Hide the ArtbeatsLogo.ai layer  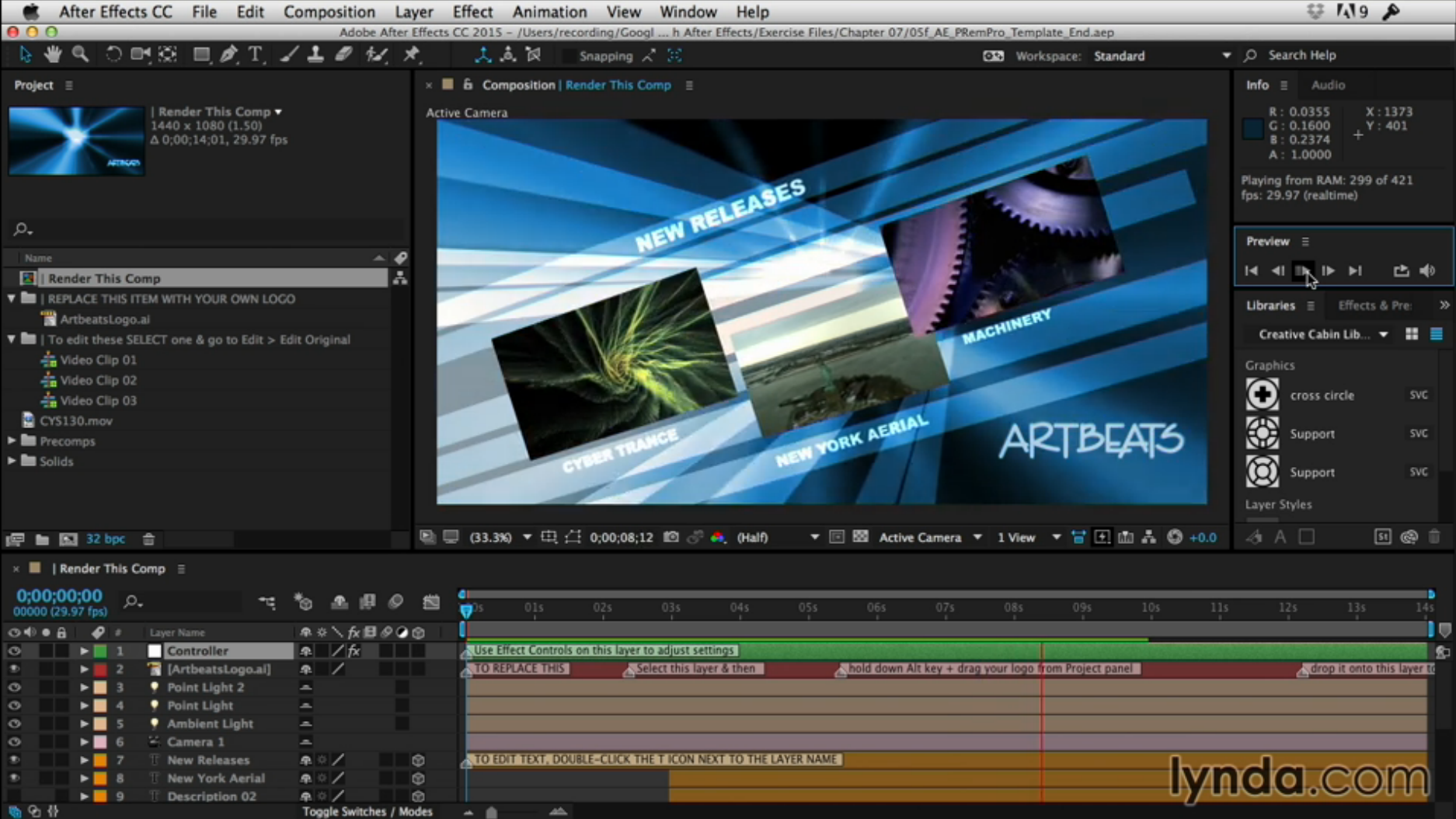click(14, 669)
